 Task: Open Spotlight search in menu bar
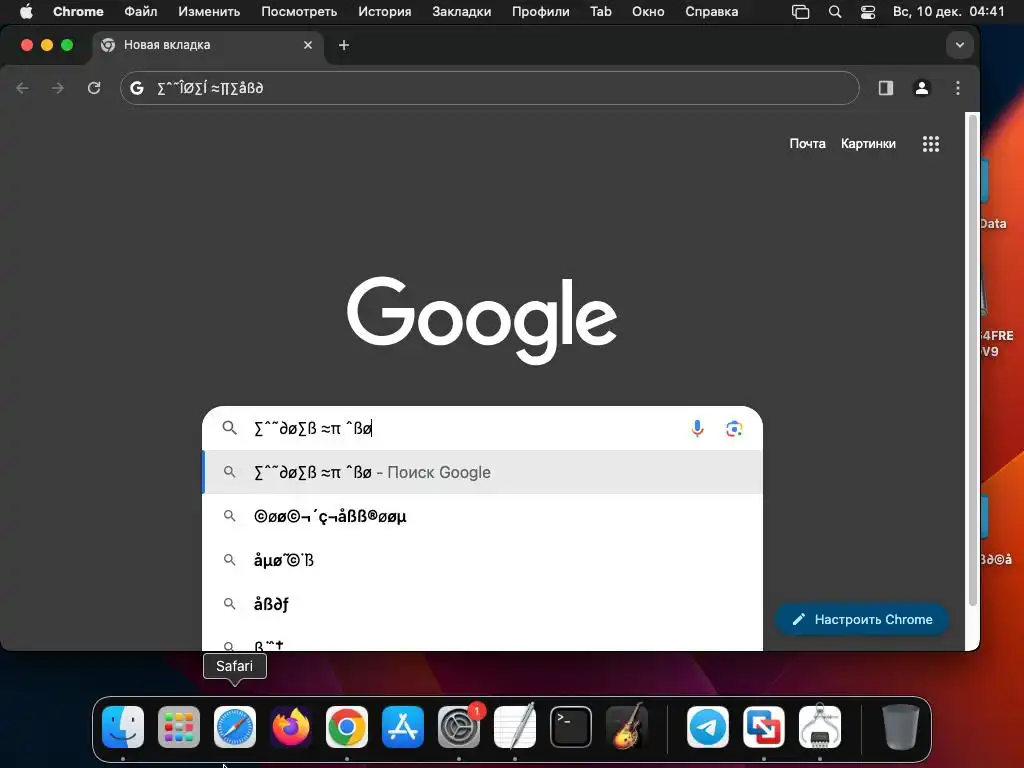[835, 12]
